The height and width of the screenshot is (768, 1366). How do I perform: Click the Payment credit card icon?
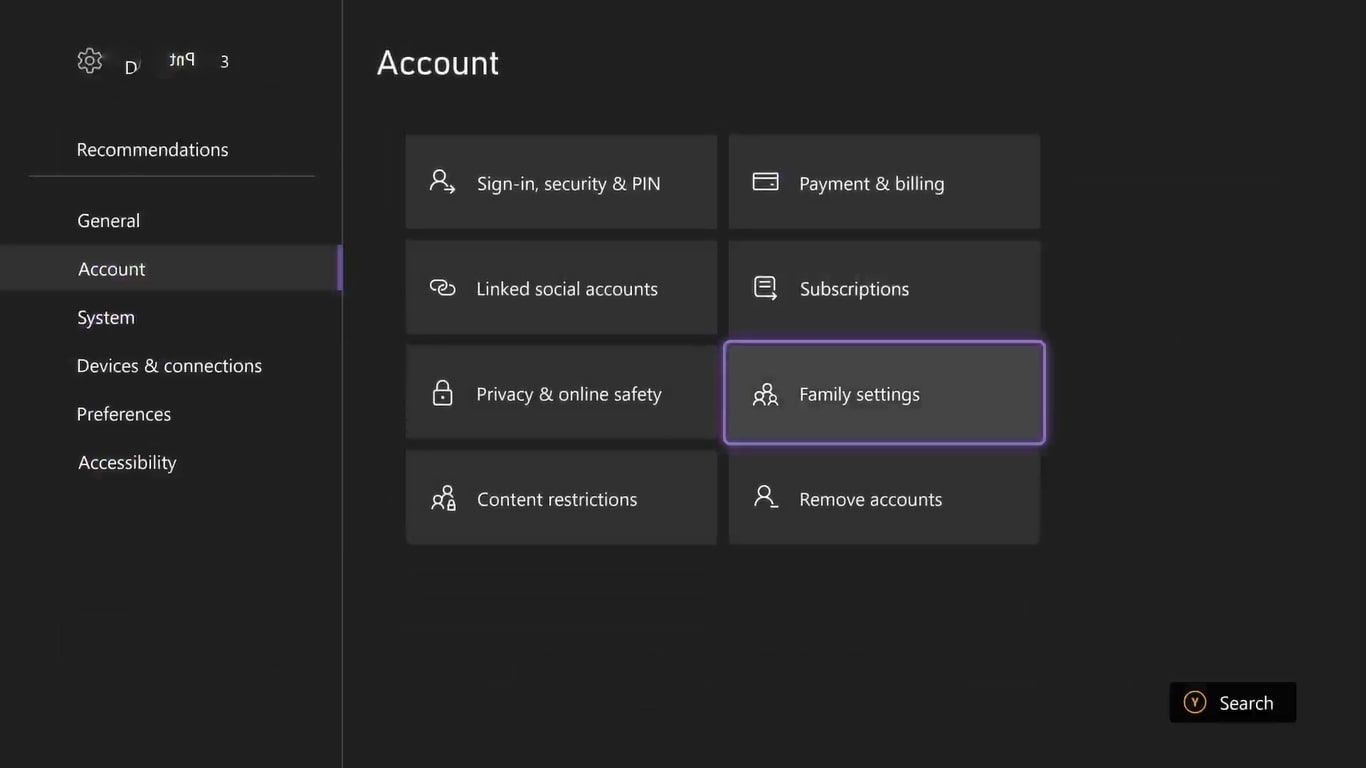coord(765,182)
